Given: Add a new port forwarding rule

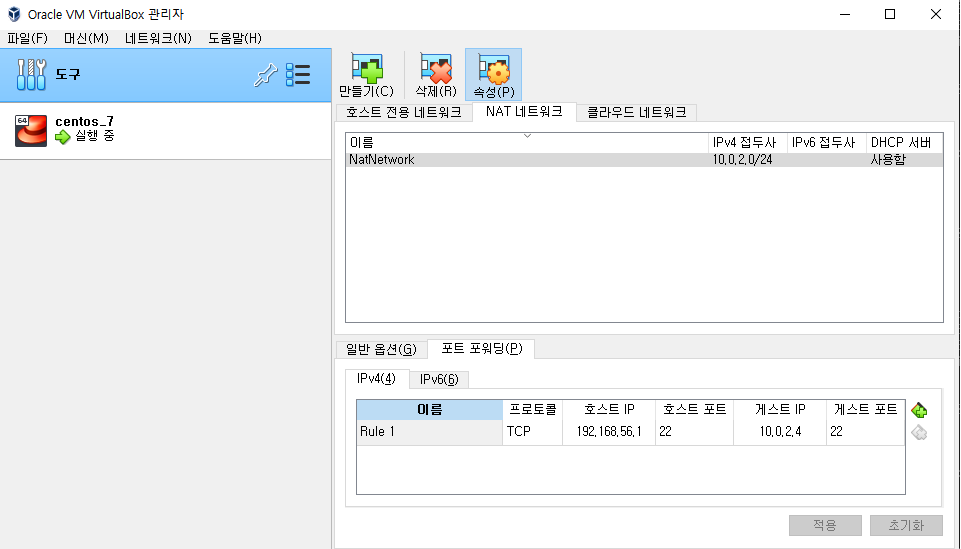Looking at the screenshot, I should (x=919, y=410).
